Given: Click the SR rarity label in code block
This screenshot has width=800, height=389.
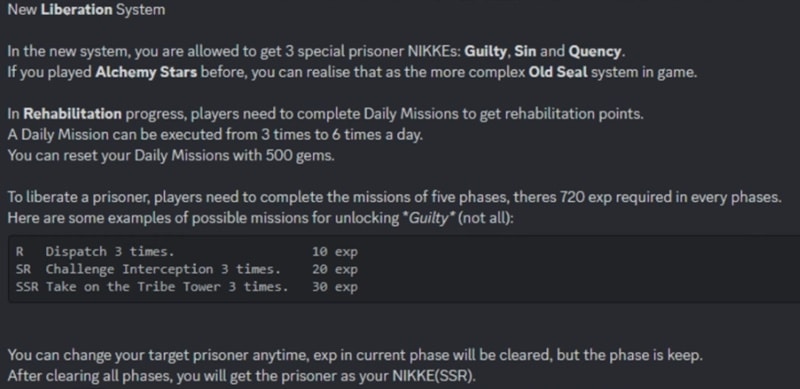Looking at the screenshot, I should [x=23, y=269].
